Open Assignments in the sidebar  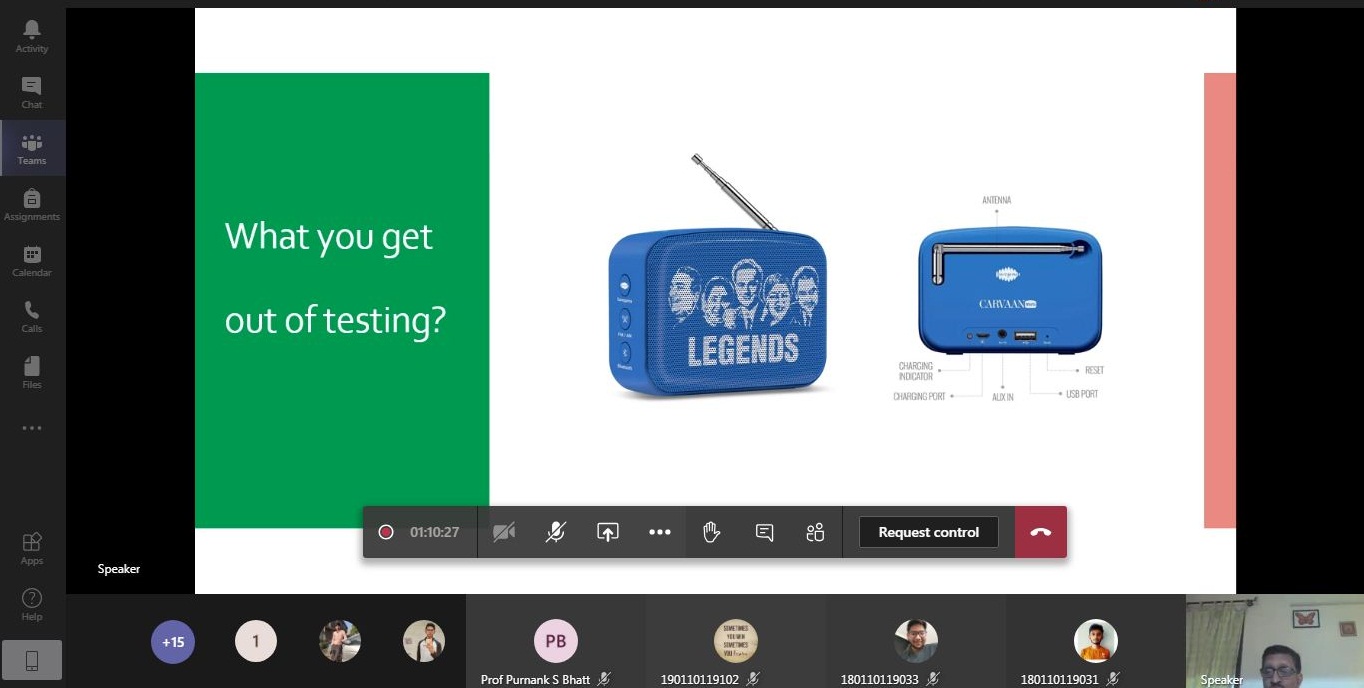pyautogui.click(x=32, y=204)
